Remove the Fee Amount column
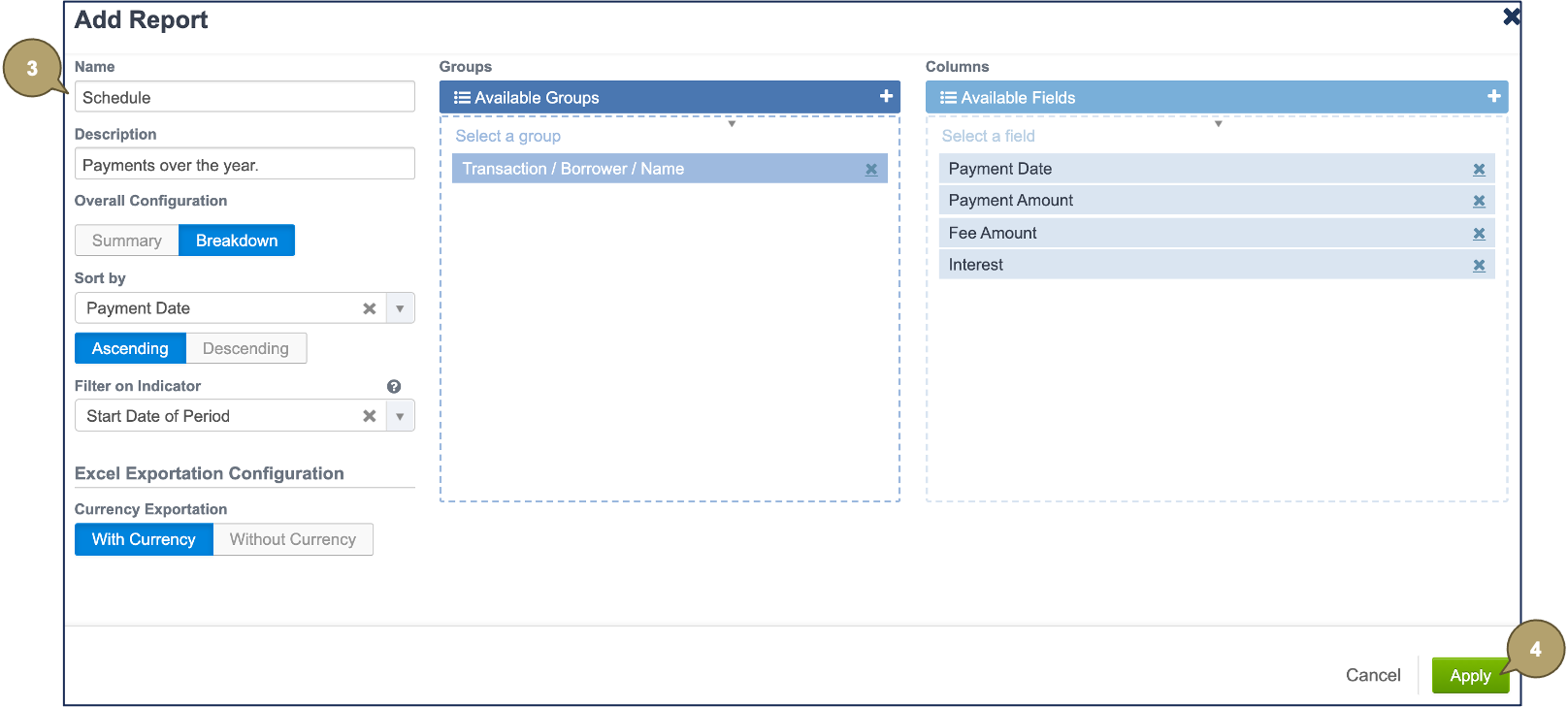Screen dimensions: 1568x707 pyautogui.click(x=1479, y=234)
